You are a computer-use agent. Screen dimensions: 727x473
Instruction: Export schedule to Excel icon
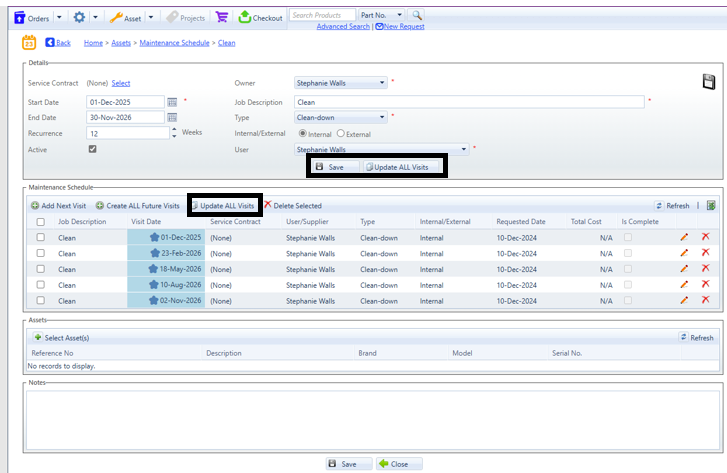tap(711, 205)
